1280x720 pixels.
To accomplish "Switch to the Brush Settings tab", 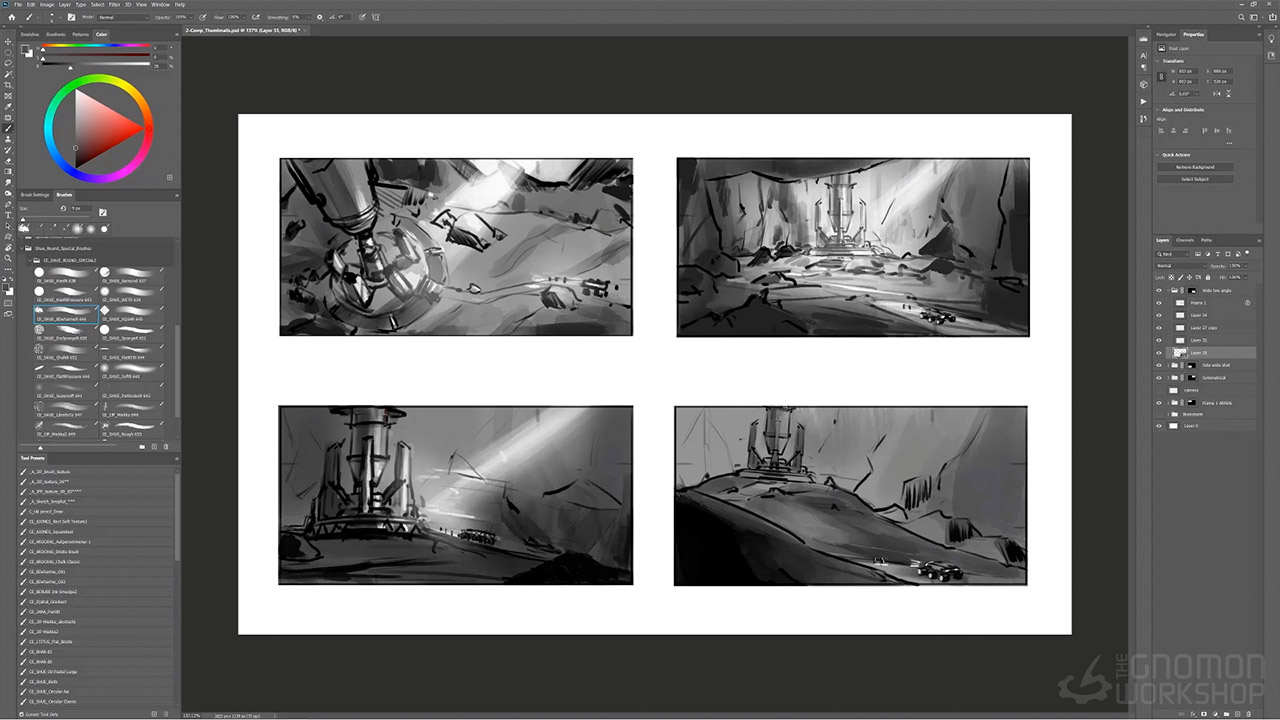I will [x=35, y=195].
